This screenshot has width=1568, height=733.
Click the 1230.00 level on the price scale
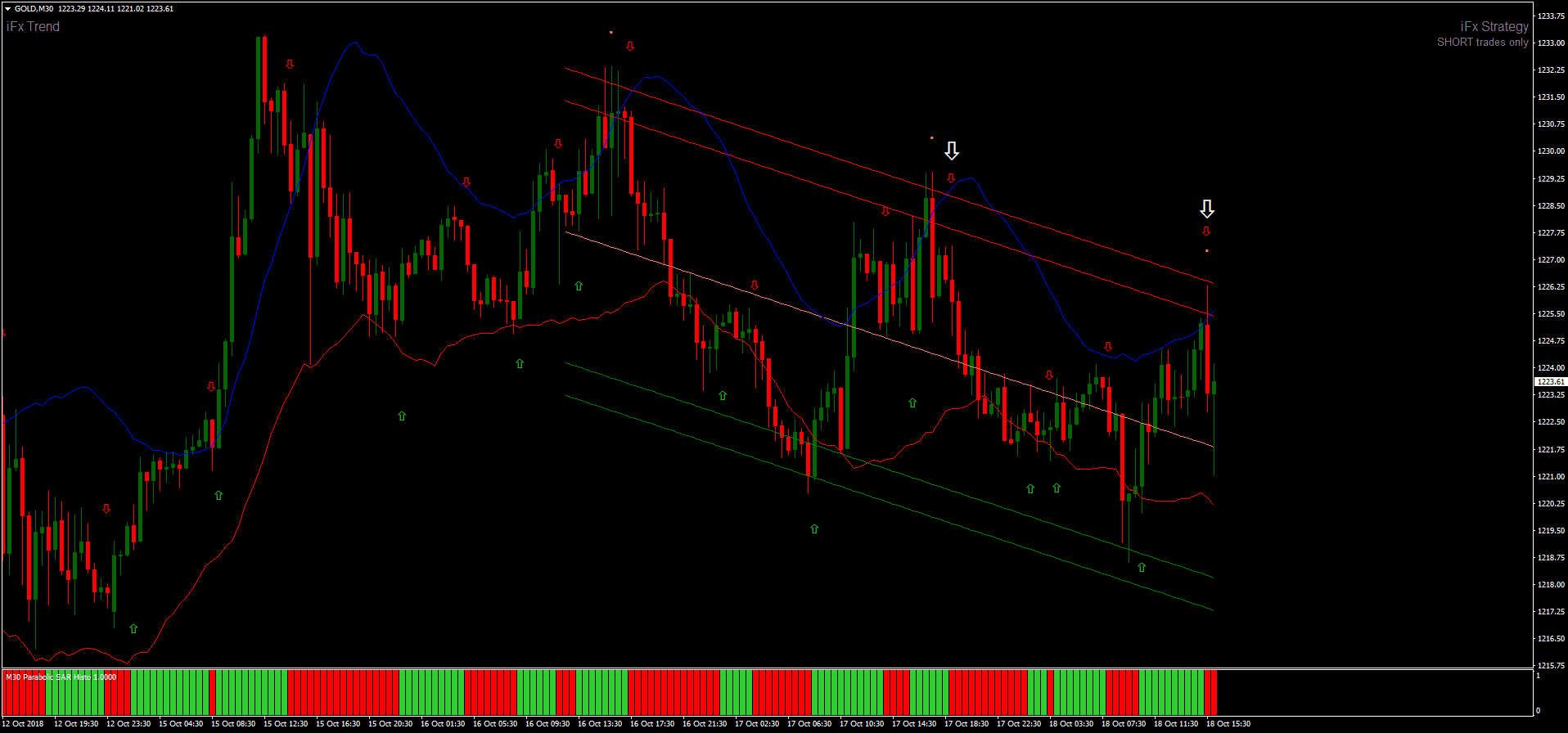tap(1550, 151)
